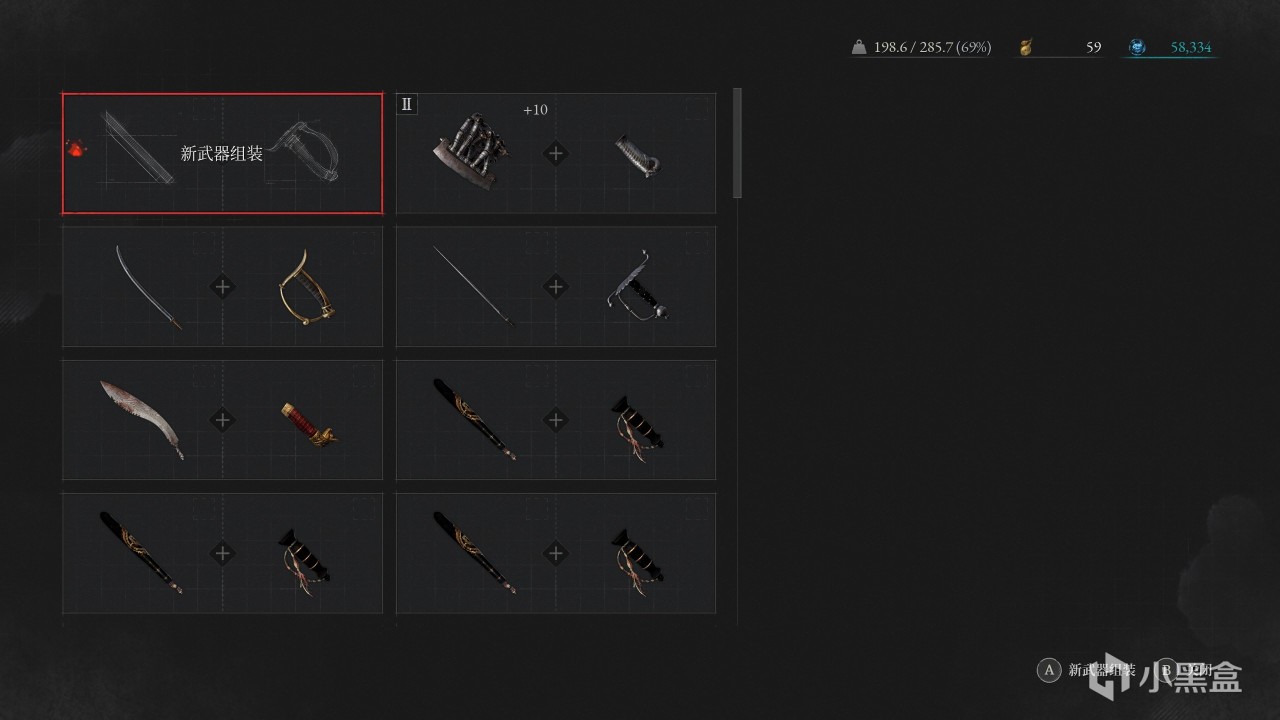The height and width of the screenshot is (720, 1280).
Task: Click the A button prompt for new assembly
Action: coord(1049,670)
